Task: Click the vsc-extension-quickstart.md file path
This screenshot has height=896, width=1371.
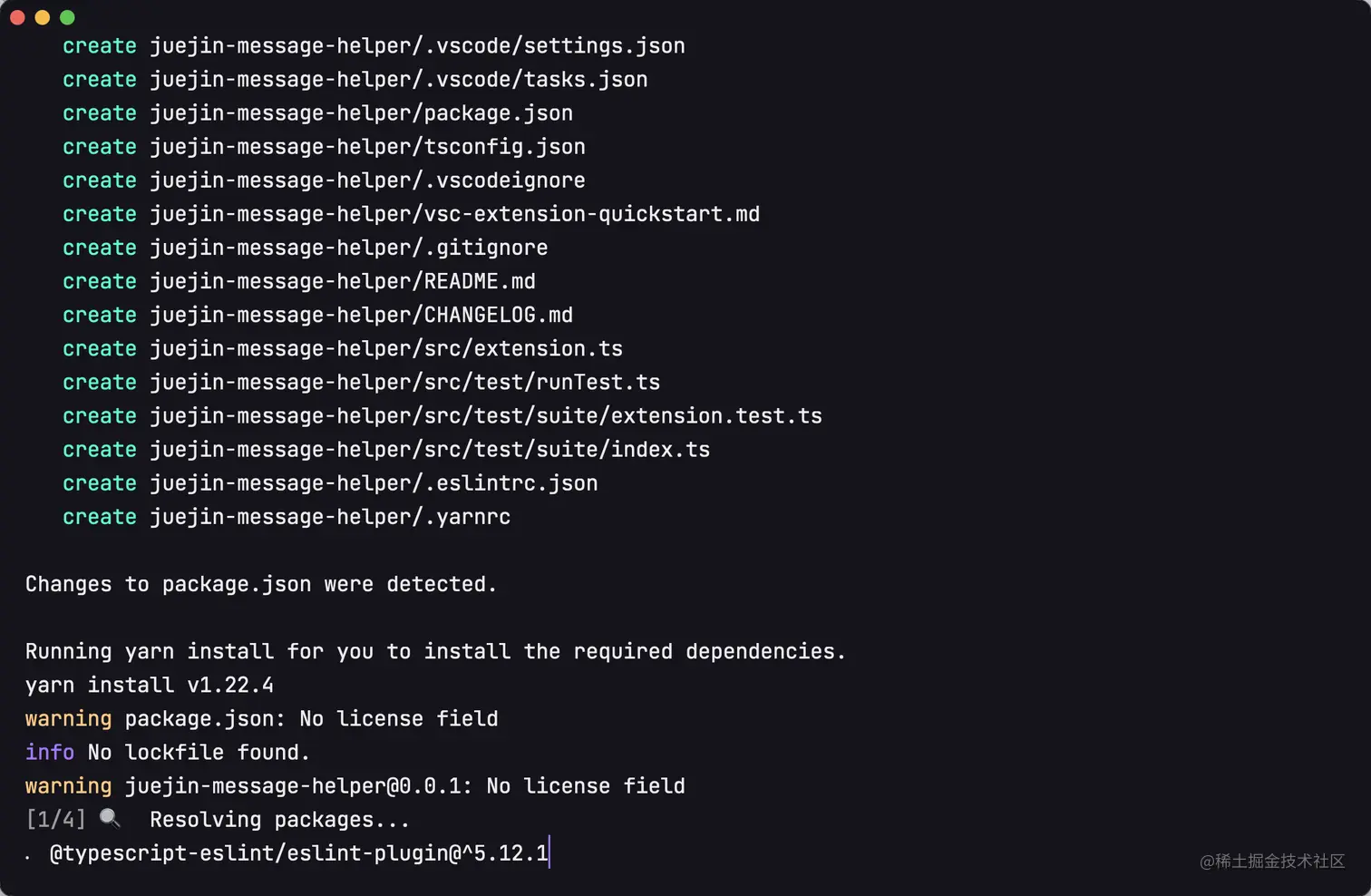Action: point(454,214)
